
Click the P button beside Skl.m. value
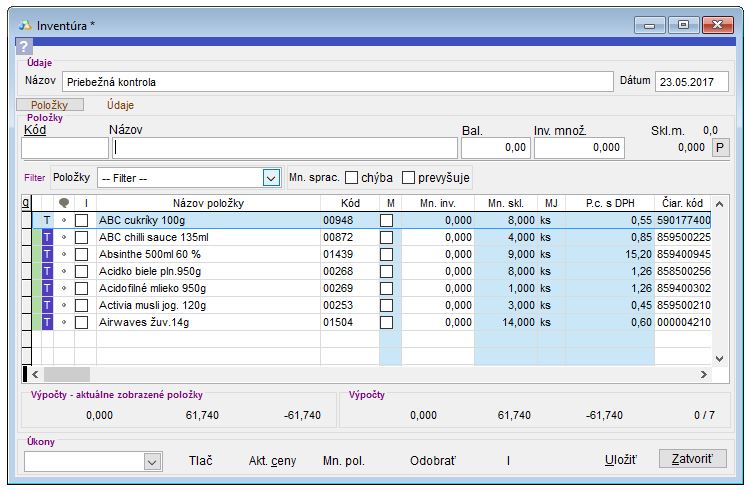coord(719,148)
